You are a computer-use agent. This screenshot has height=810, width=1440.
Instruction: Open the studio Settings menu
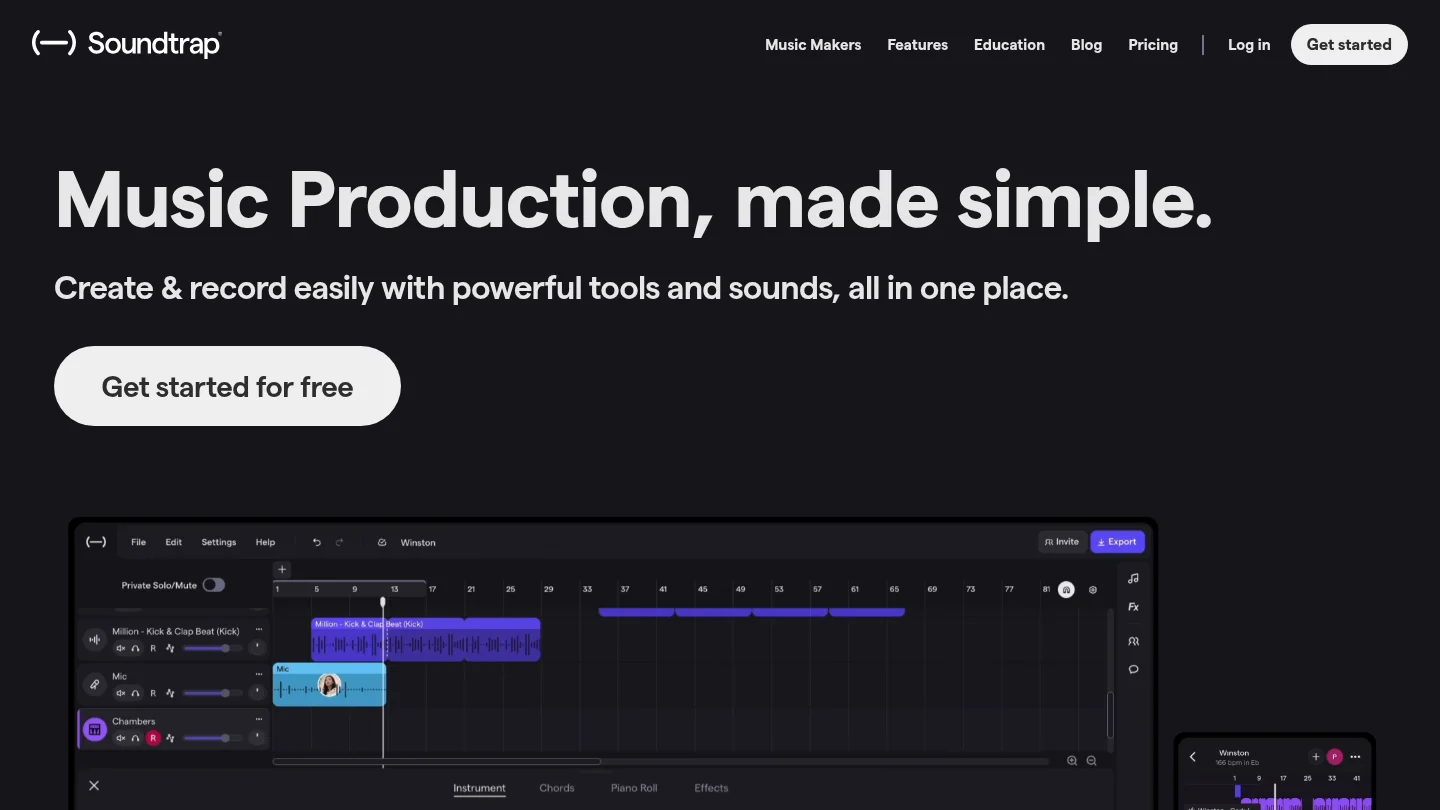point(219,542)
